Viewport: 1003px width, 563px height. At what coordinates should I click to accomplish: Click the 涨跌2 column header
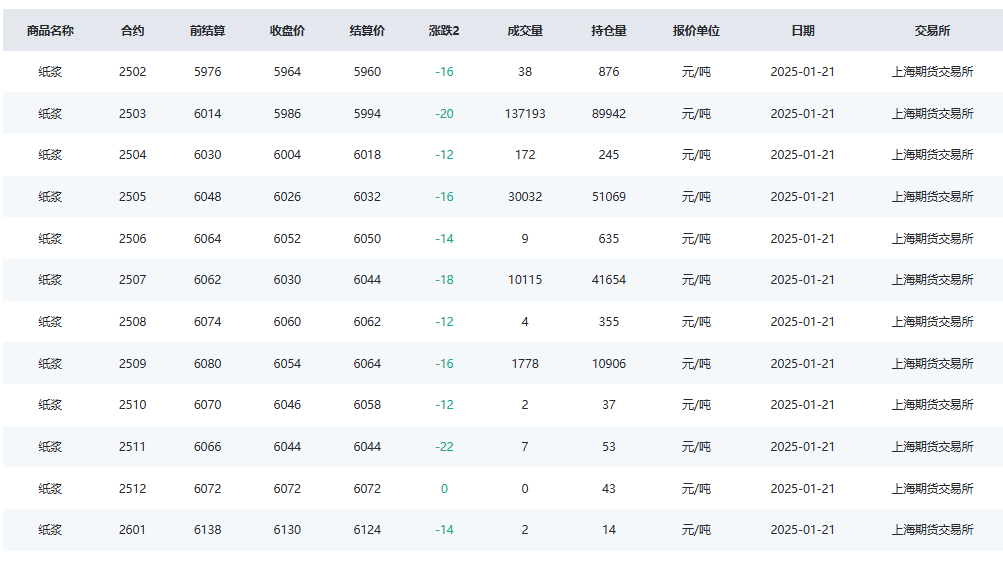pyautogui.click(x=444, y=31)
